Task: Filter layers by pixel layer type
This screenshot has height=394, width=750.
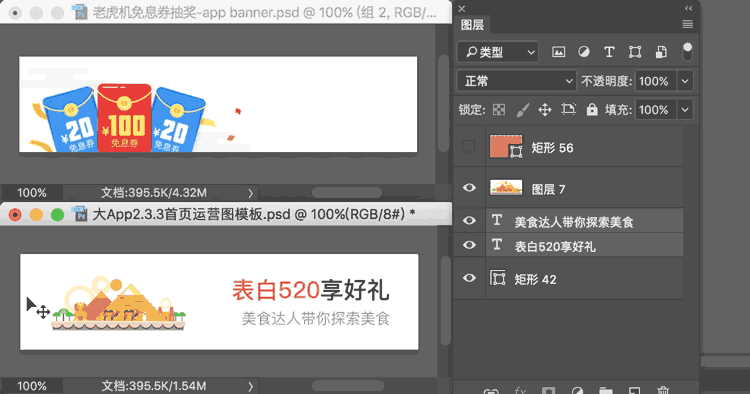Action: click(x=558, y=52)
